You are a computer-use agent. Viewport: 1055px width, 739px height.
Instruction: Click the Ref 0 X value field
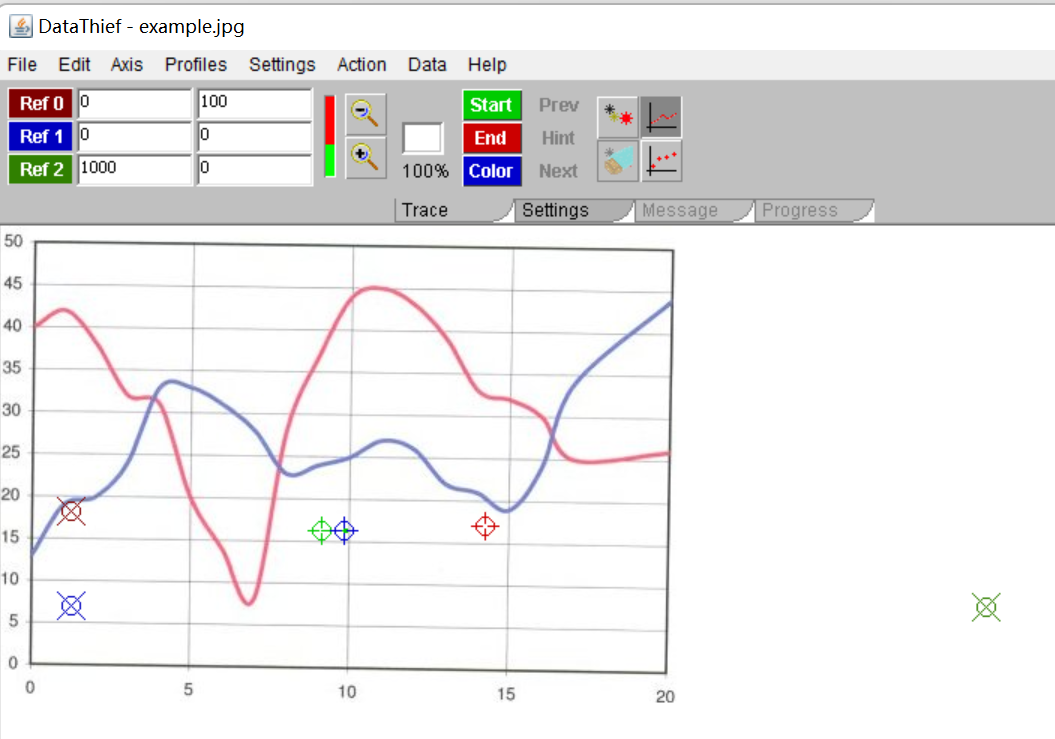tap(135, 104)
